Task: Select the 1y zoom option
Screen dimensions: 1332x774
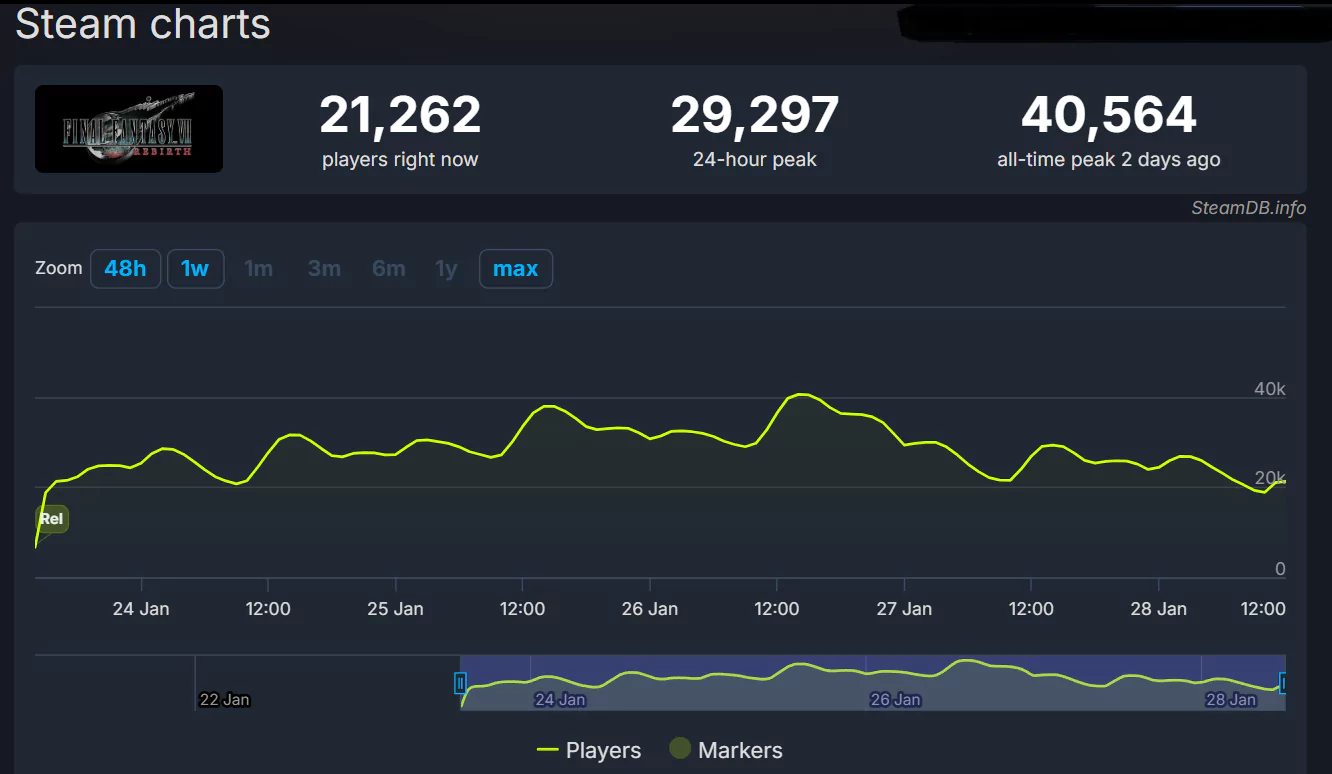Action: point(446,269)
